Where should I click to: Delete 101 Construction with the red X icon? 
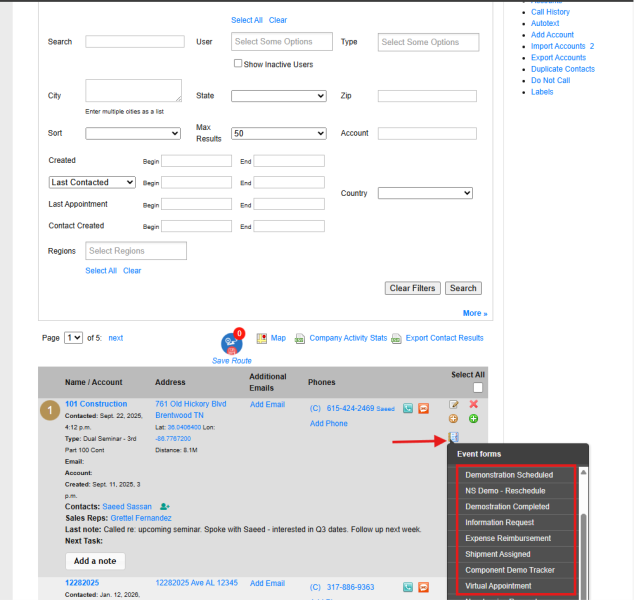(473, 404)
